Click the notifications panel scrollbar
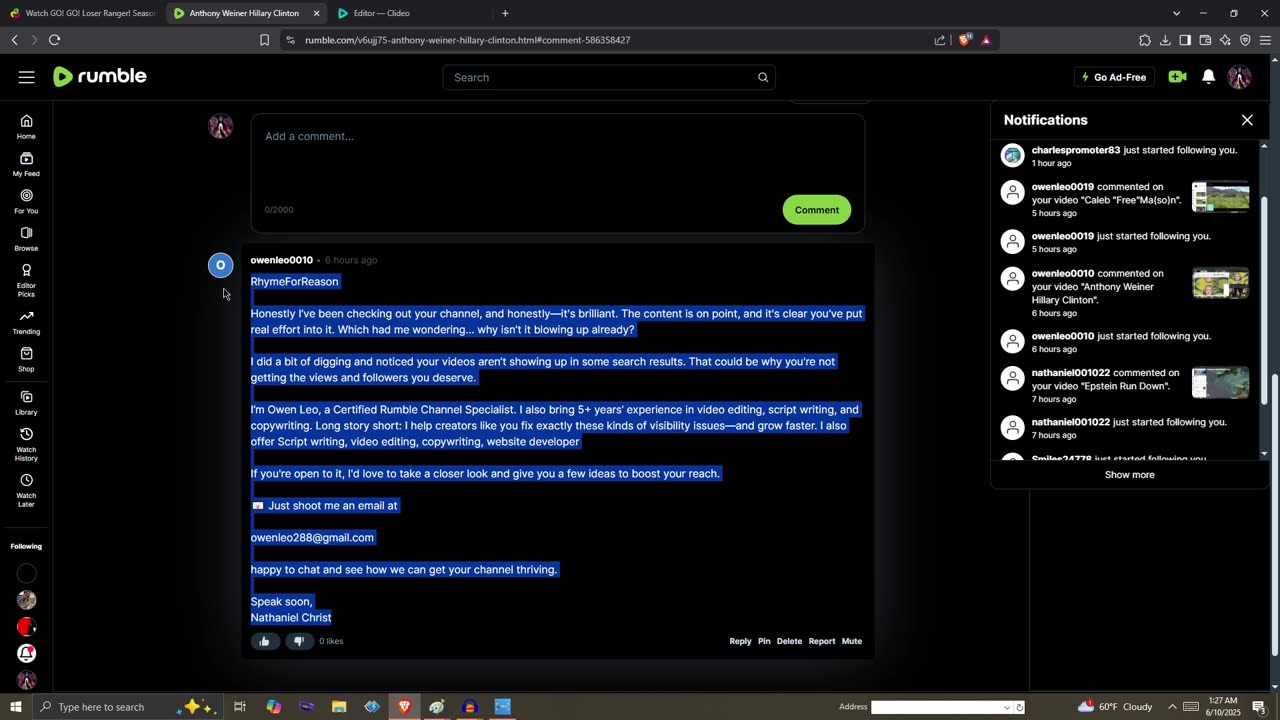The width and height of the screenshot is (1280, 720). pos(1264,300)
